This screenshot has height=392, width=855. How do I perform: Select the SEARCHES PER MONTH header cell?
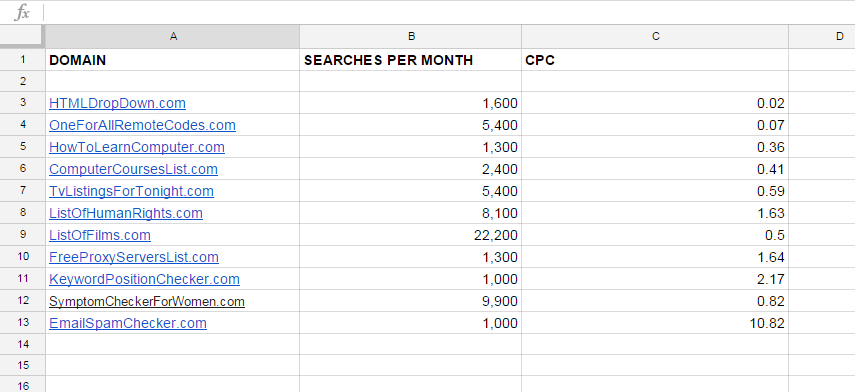[x=411, y=59]
